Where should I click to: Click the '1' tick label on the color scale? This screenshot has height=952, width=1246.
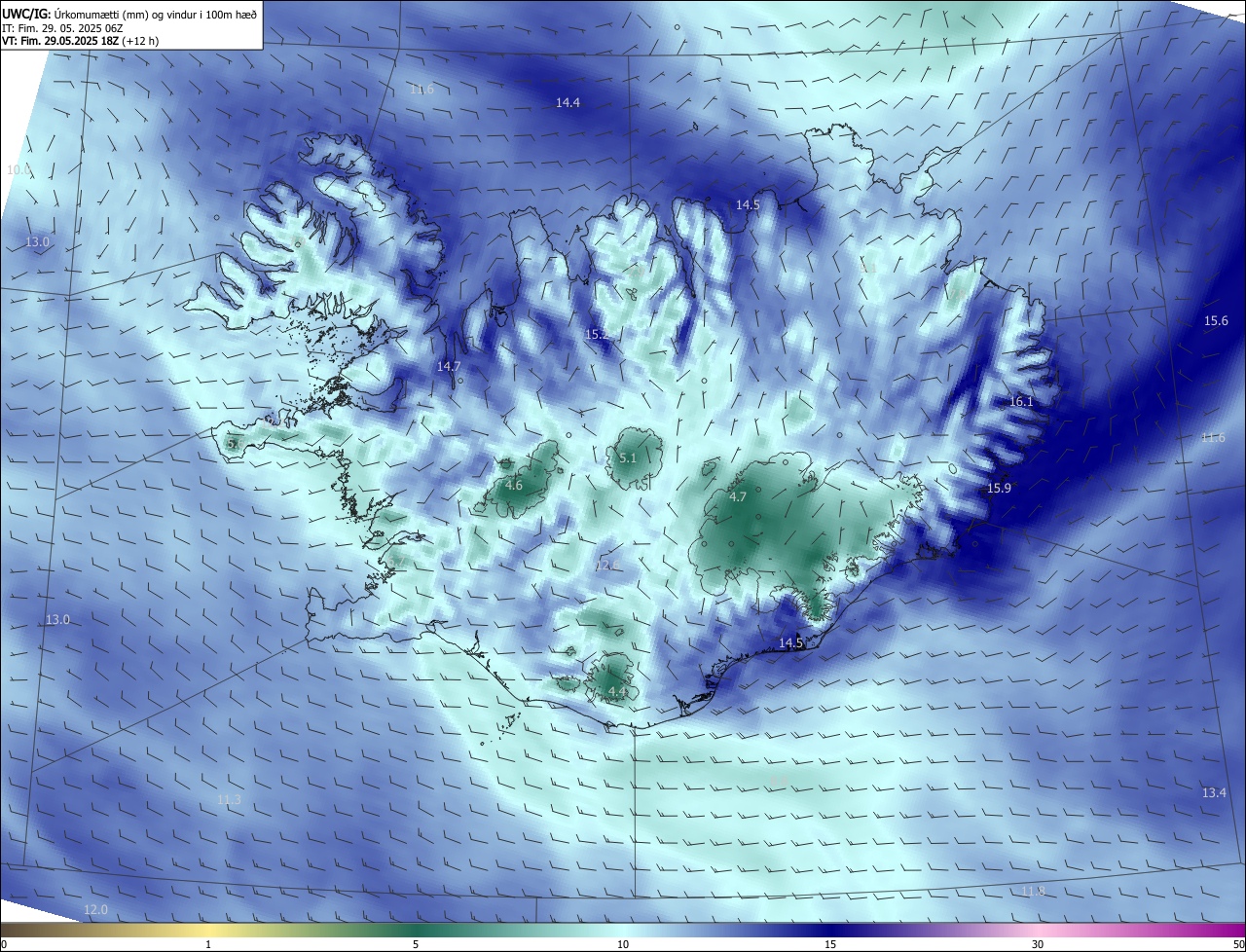point(208,944)
